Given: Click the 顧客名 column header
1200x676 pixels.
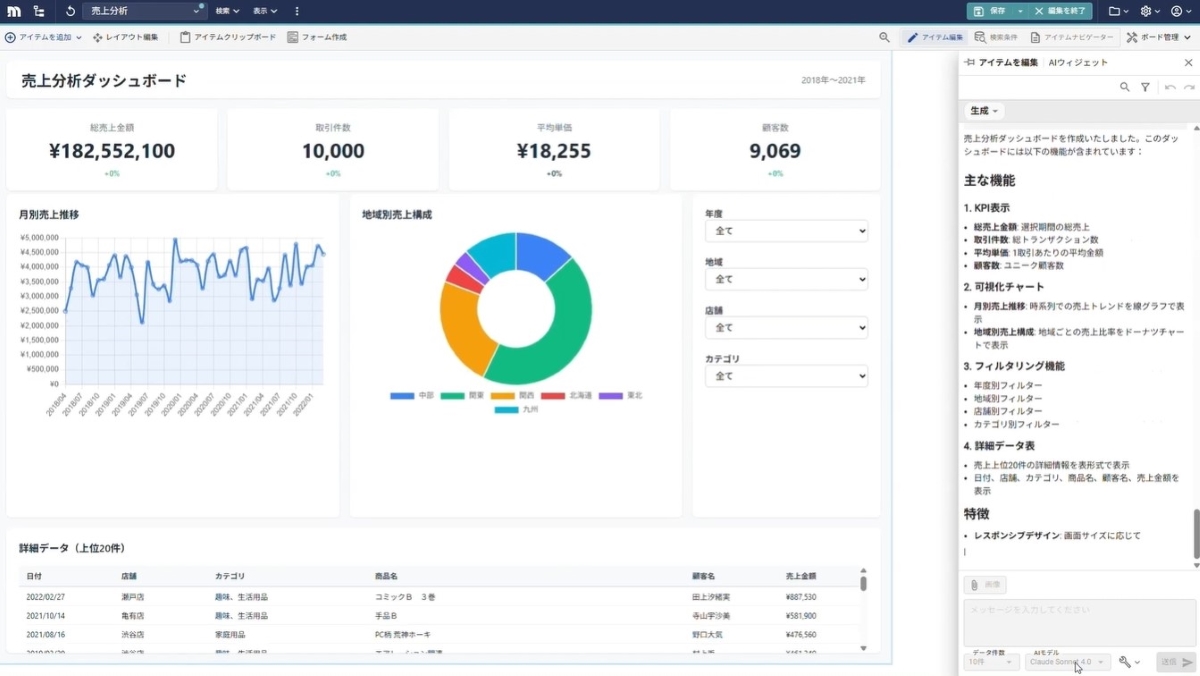Looking at the screenshot, I should pyautogui.click(x=703, y=576).
